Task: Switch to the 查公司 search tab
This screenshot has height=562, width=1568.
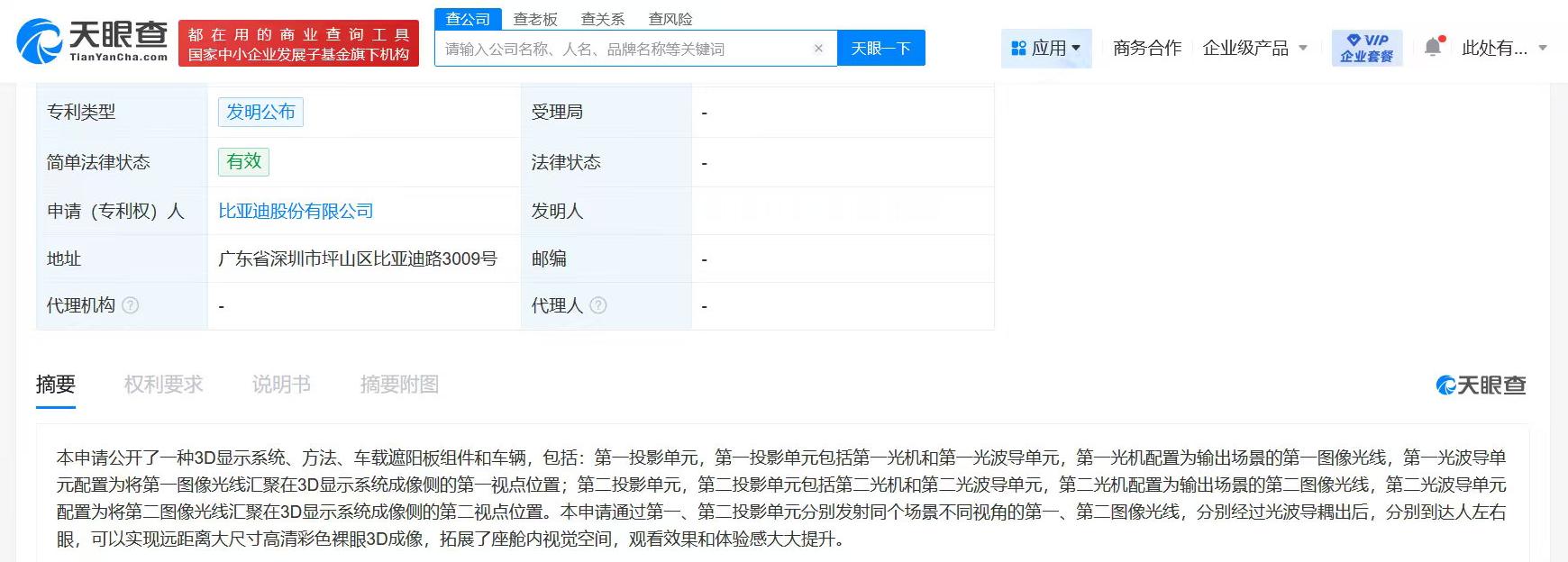Action: point(468,19)
